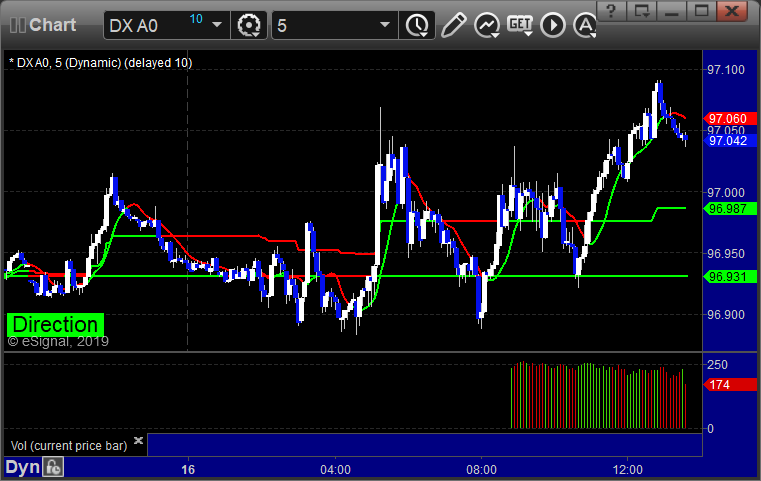Close the Vol (current price bar) tab
The width and height of the screenshot is (761, 481).
point(138,440)
